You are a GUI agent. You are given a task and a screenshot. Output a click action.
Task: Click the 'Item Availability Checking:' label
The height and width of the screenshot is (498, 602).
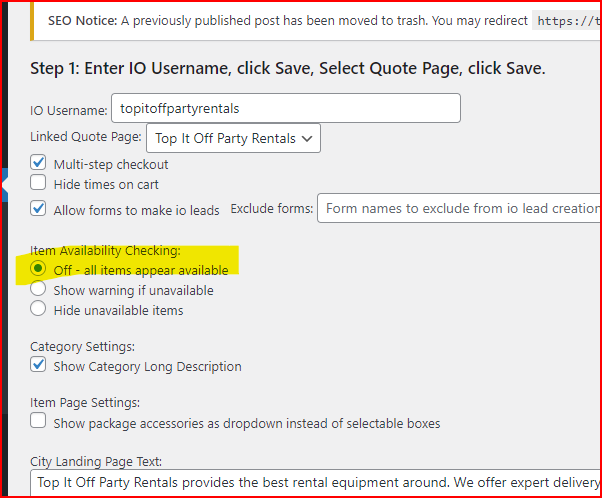click(105, 250)
